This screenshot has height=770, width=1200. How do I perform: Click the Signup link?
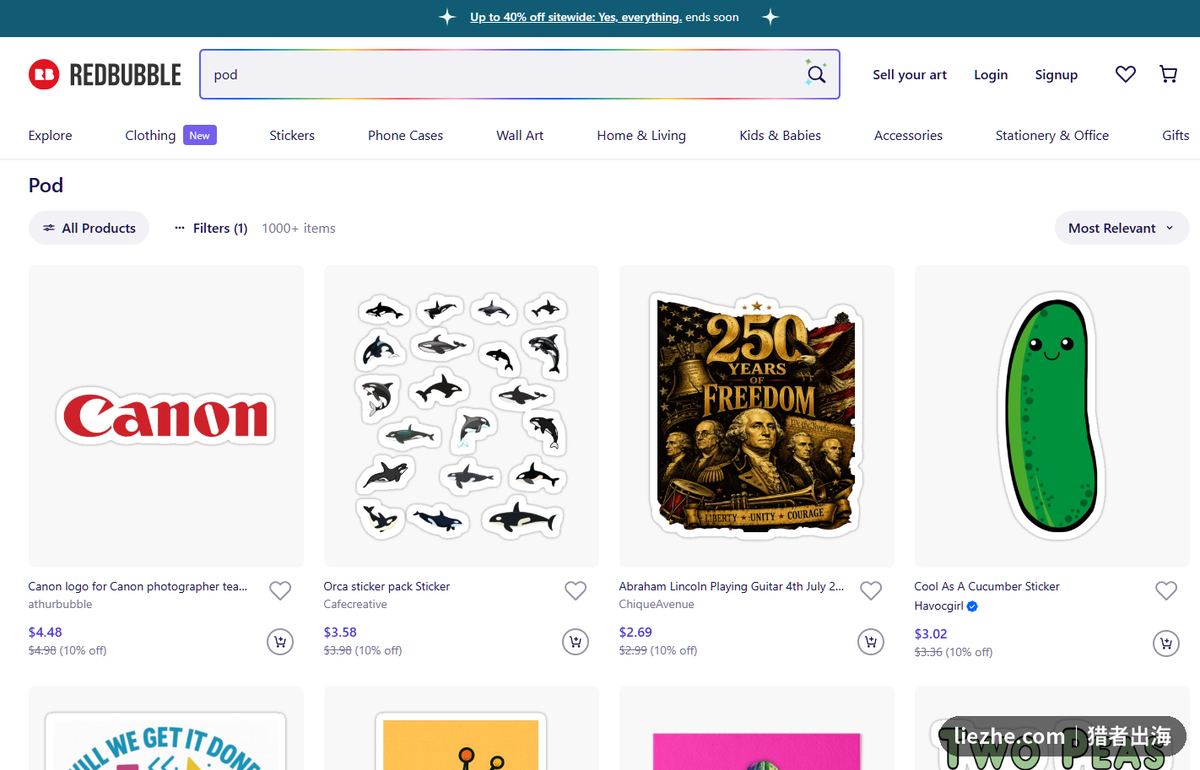pyautogui.click(x=1056, y=75)
